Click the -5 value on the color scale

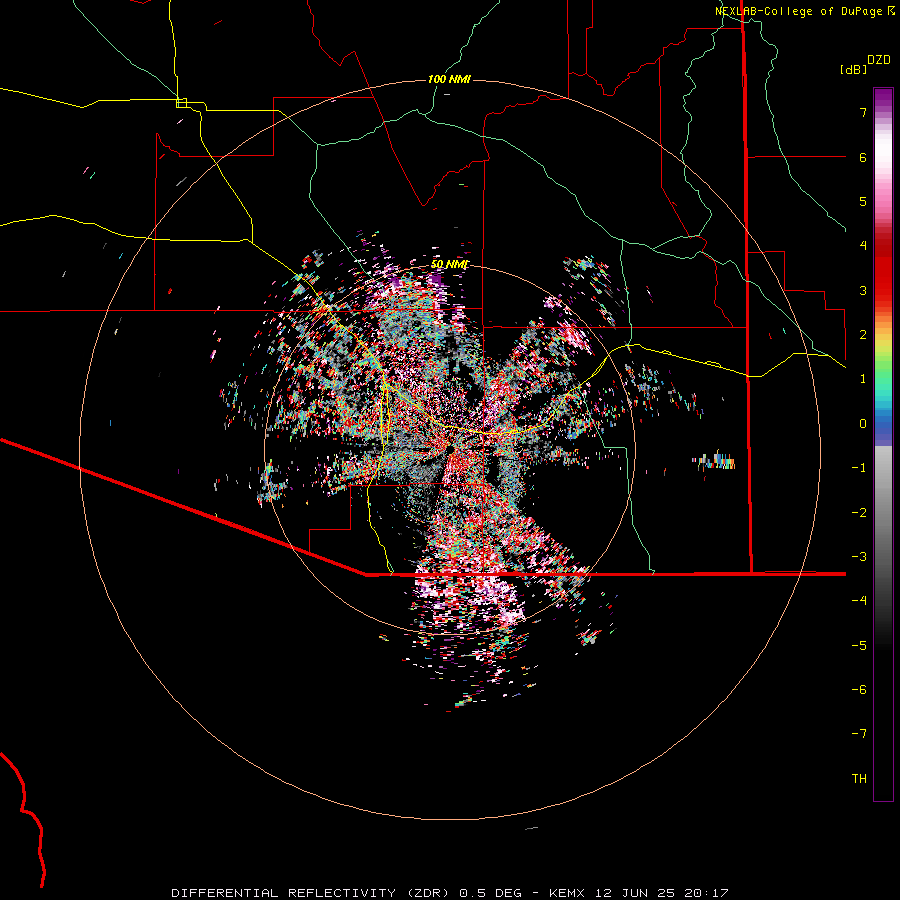[859, 645]
